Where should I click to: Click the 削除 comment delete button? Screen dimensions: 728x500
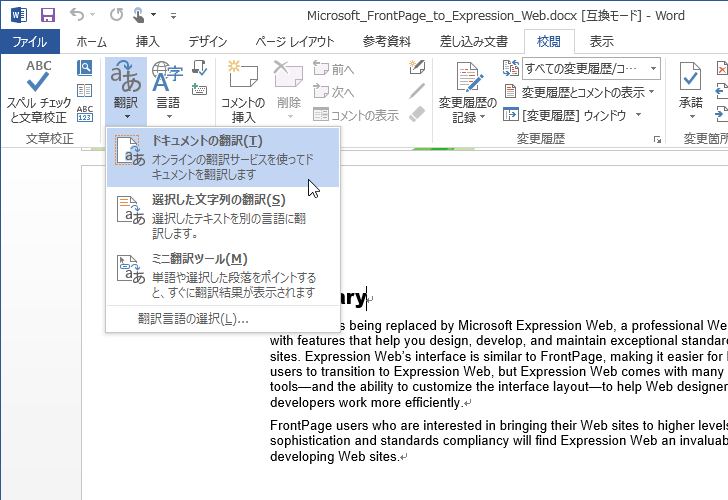tap(289, 91)
